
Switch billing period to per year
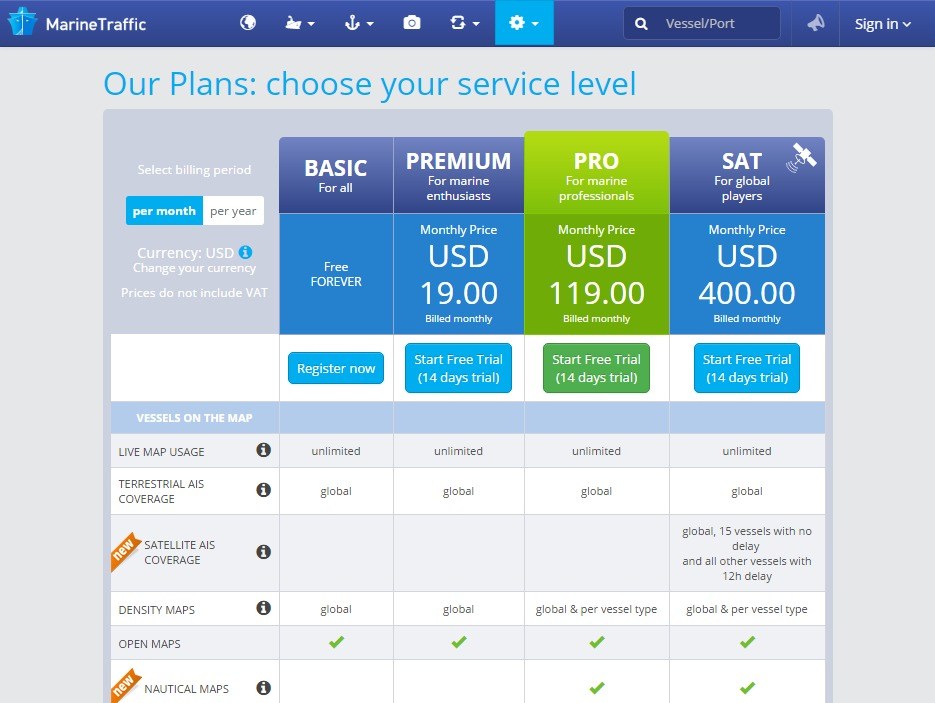pos(233,211)
